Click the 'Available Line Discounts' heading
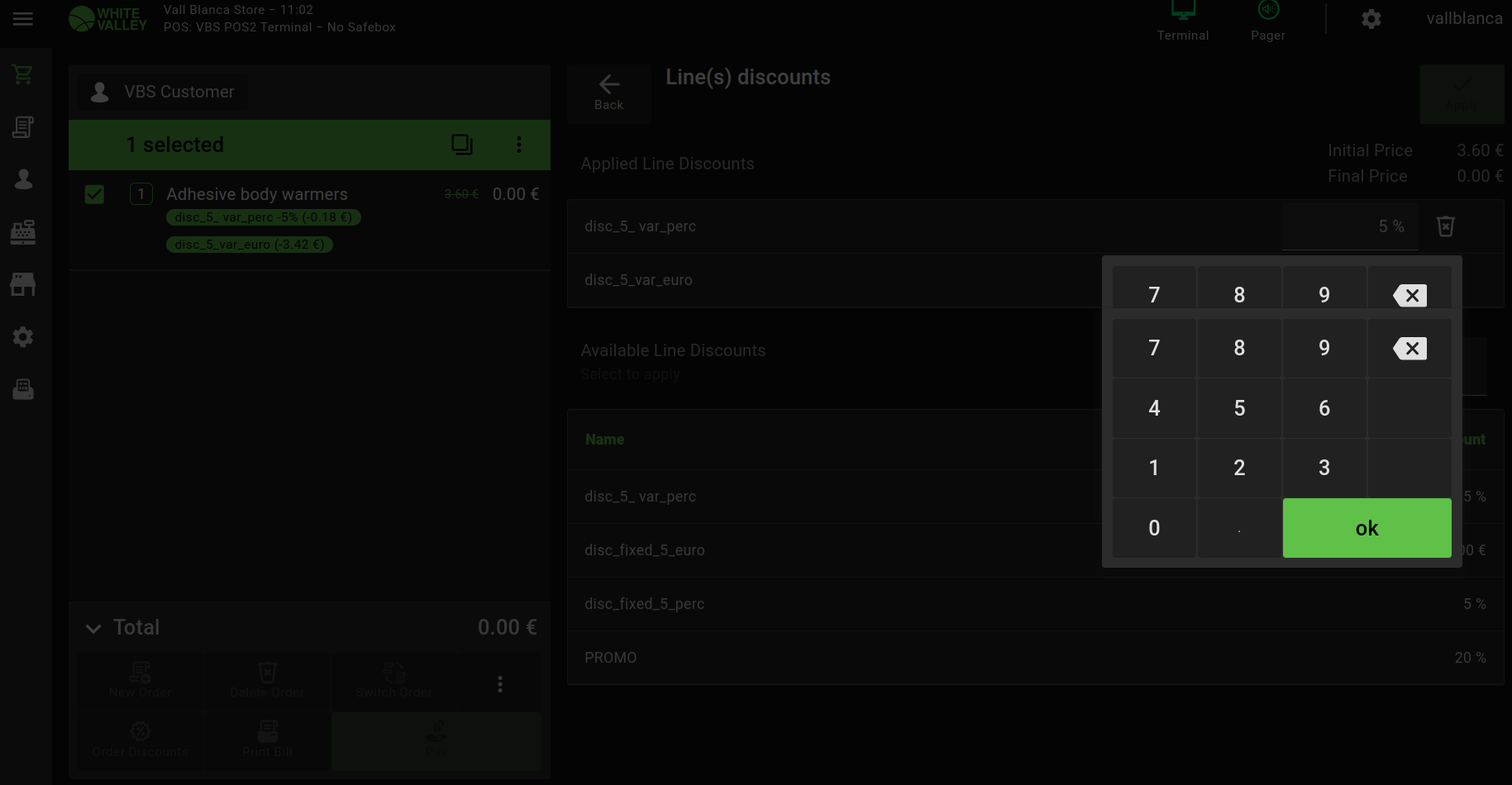The image size is (1512, 785). (x=673, y=350)
